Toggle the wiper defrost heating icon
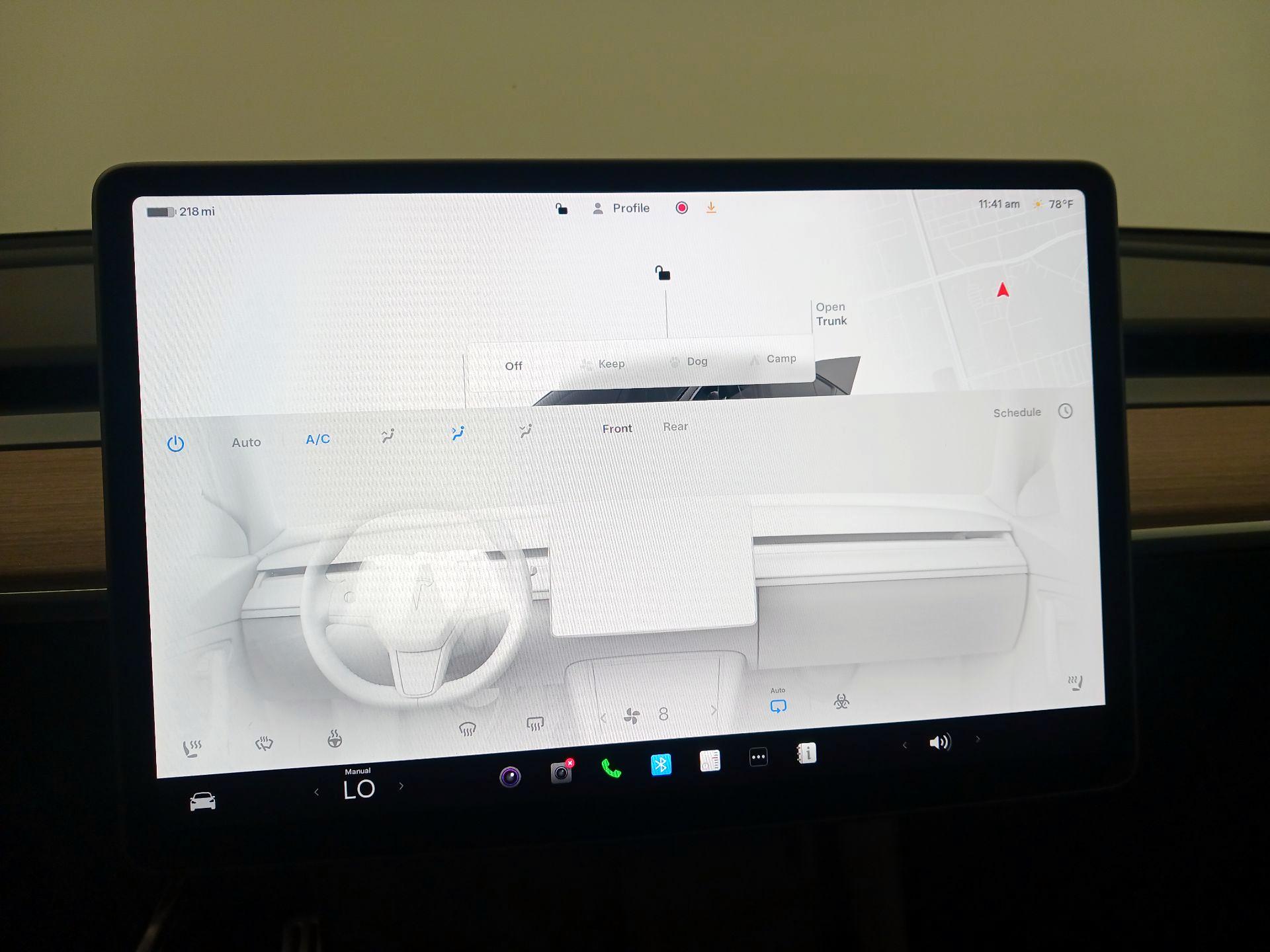 tap(264, 744)
